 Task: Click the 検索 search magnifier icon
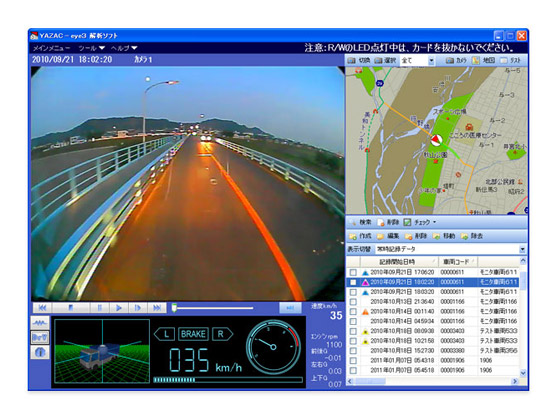tap(352, 222)
